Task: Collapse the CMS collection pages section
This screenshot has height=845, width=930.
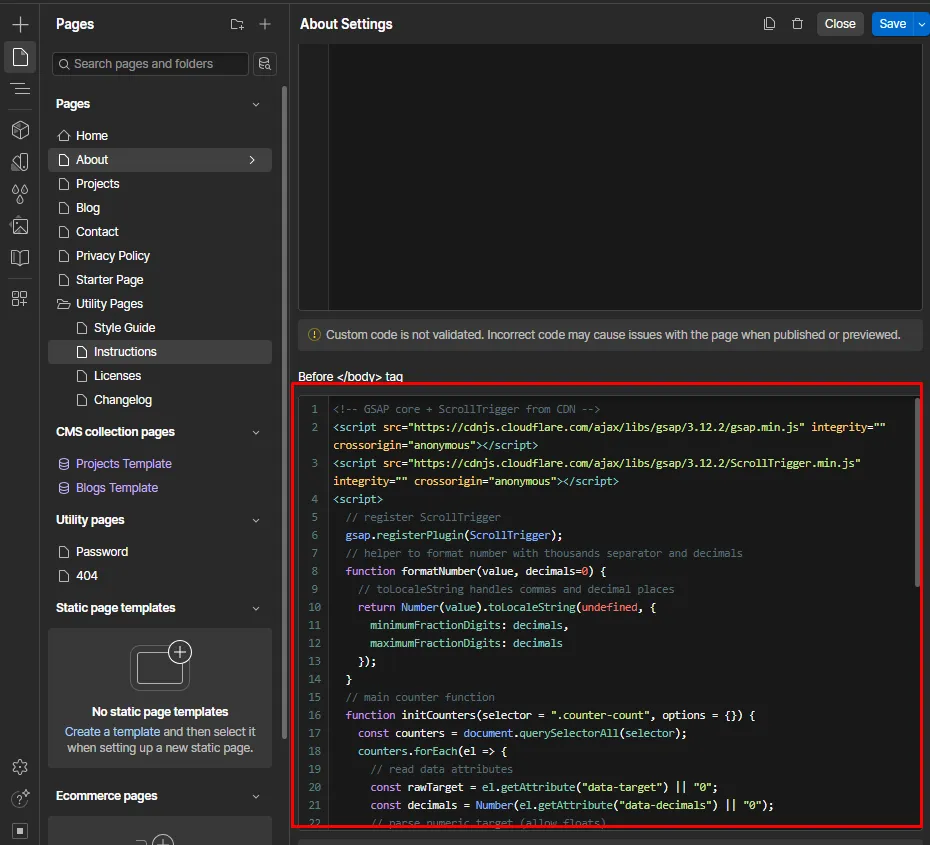Action: tap(256, 432)
